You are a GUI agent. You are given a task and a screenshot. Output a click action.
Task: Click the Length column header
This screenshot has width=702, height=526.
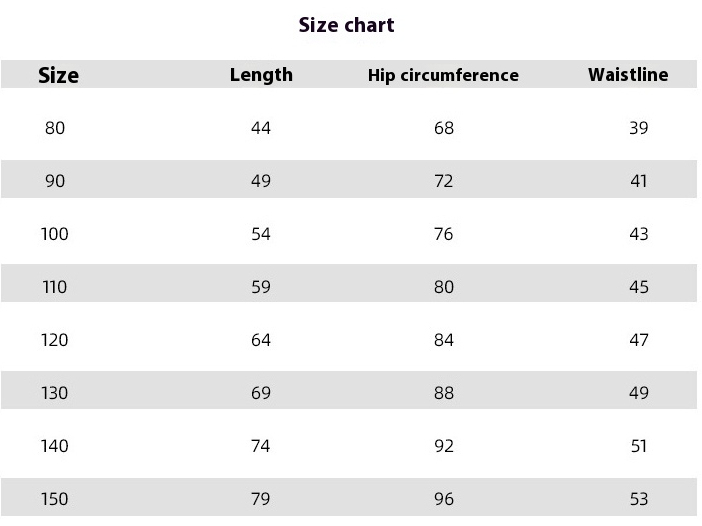(x=261, y=74)
